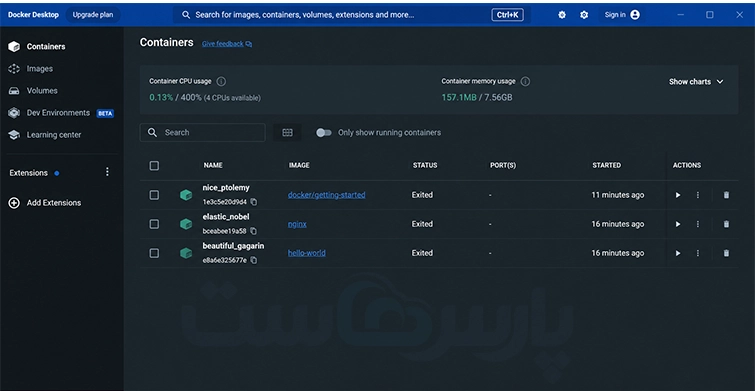
Task: Open the Volumes sidebar section
Action: tap(33, 91)
